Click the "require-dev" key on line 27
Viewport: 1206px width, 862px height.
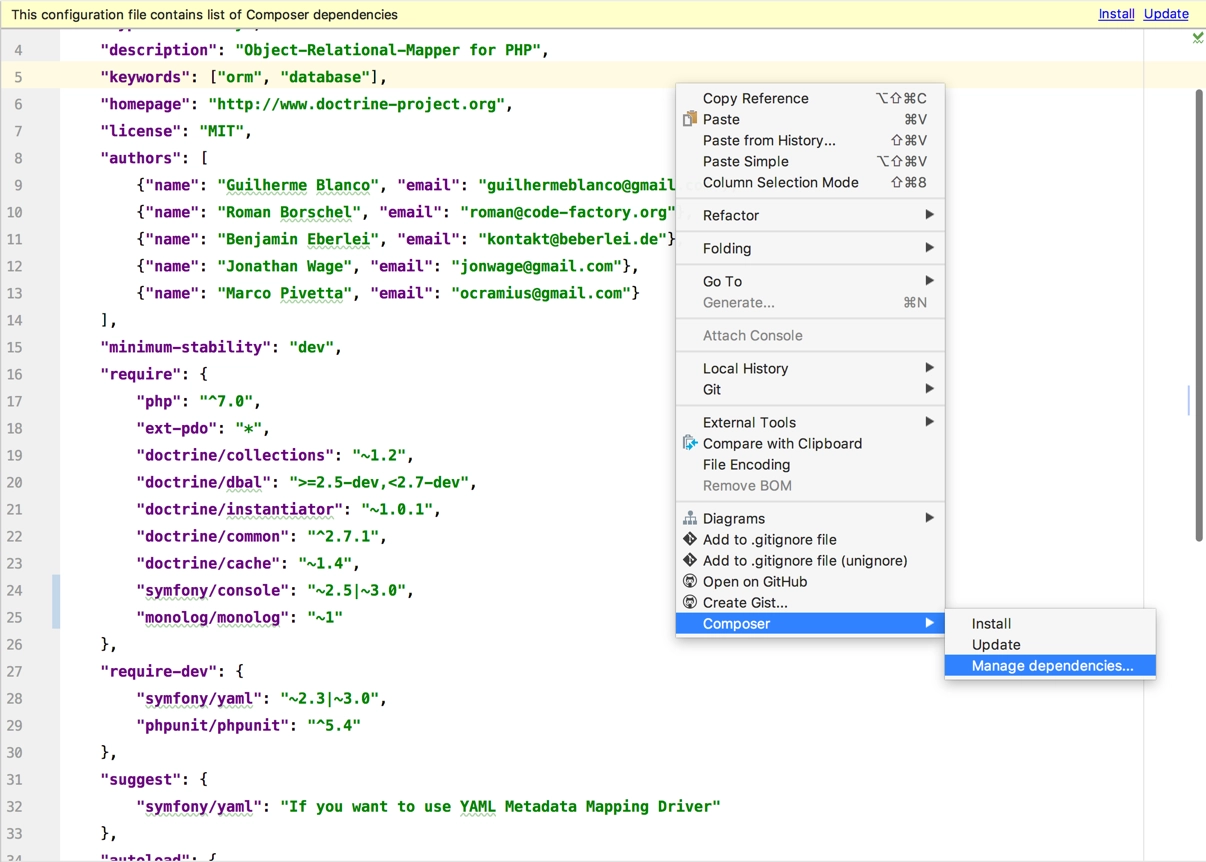[x=159, y=671]
